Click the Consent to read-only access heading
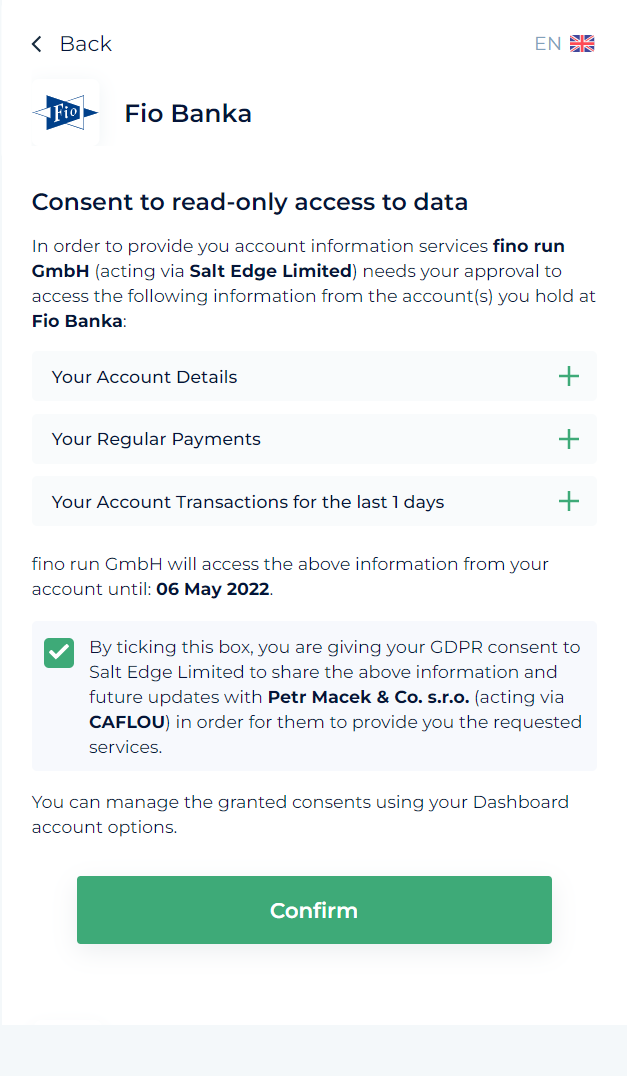Viewport: 627px width, 1076px height. 250,202
